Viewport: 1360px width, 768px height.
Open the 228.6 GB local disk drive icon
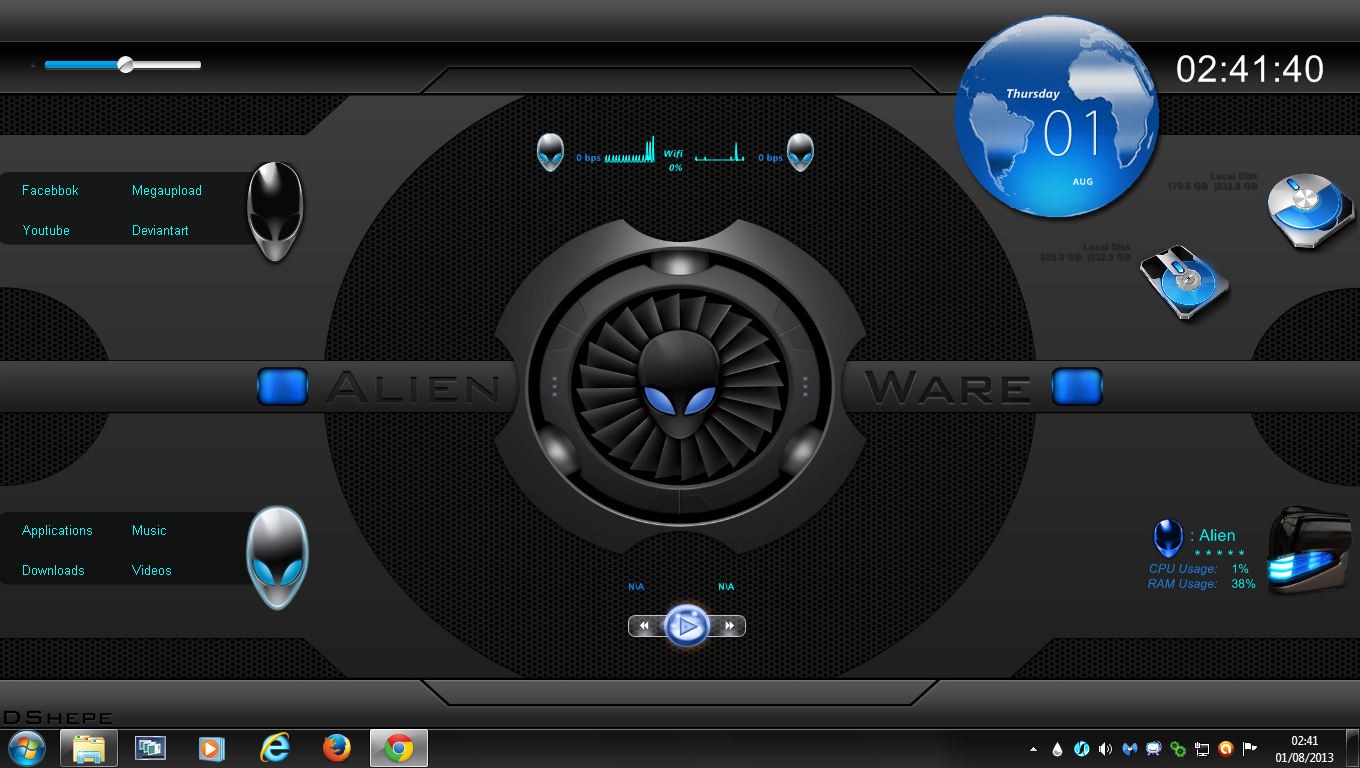[1185, 281]
